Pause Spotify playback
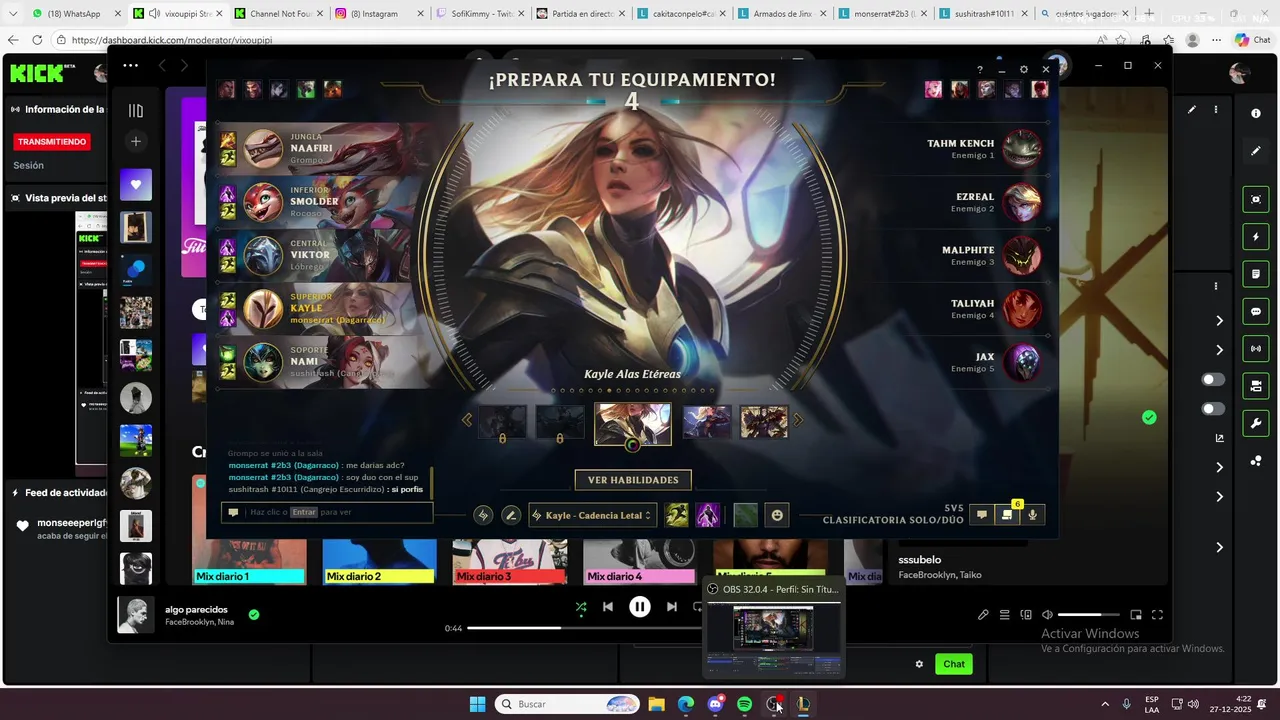Image resolution: width=1280 pixels, height=720 pixels. click(x=640, y=606)
